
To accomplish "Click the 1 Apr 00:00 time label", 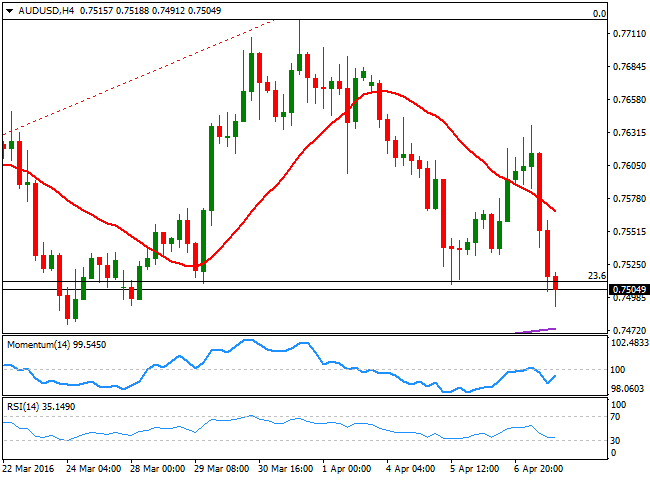I will point(347,469).
